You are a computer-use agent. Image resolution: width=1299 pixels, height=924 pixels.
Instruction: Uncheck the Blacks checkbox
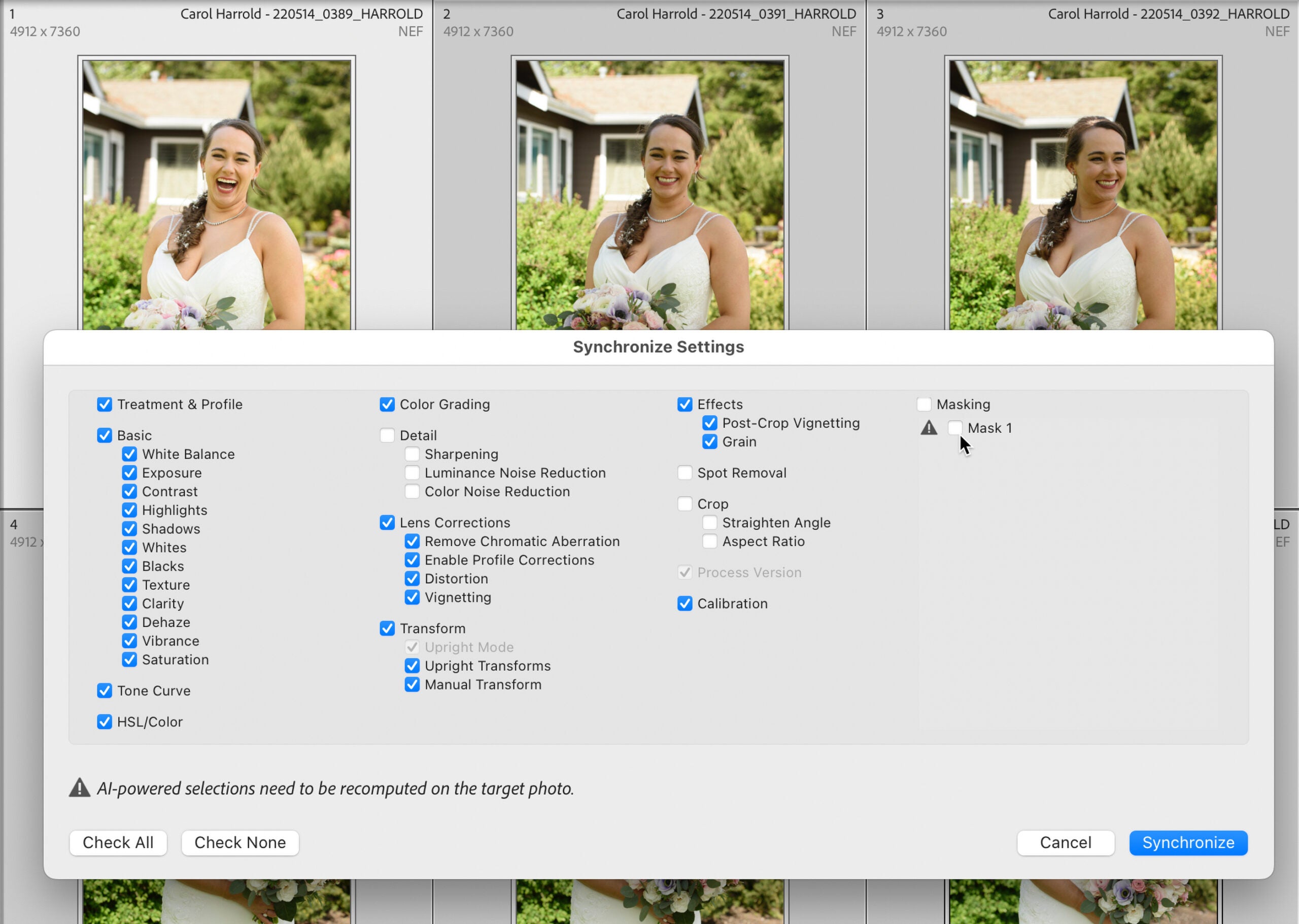coord(130,567)
